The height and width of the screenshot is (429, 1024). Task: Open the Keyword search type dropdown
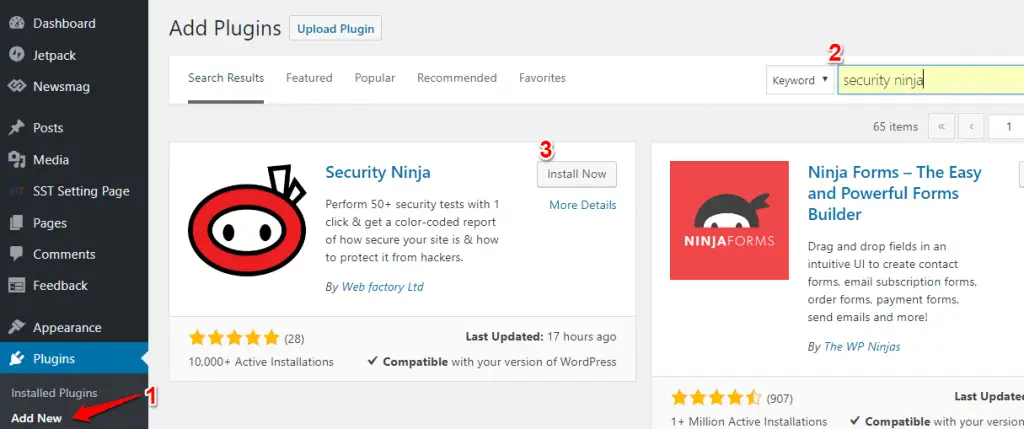tap(799, 80)
